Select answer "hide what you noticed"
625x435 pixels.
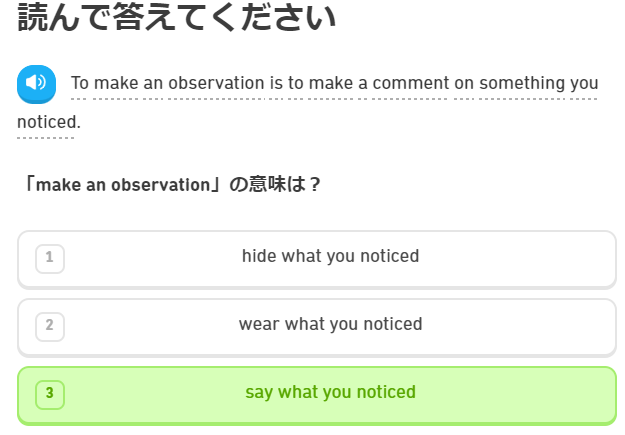coord(330,257)
